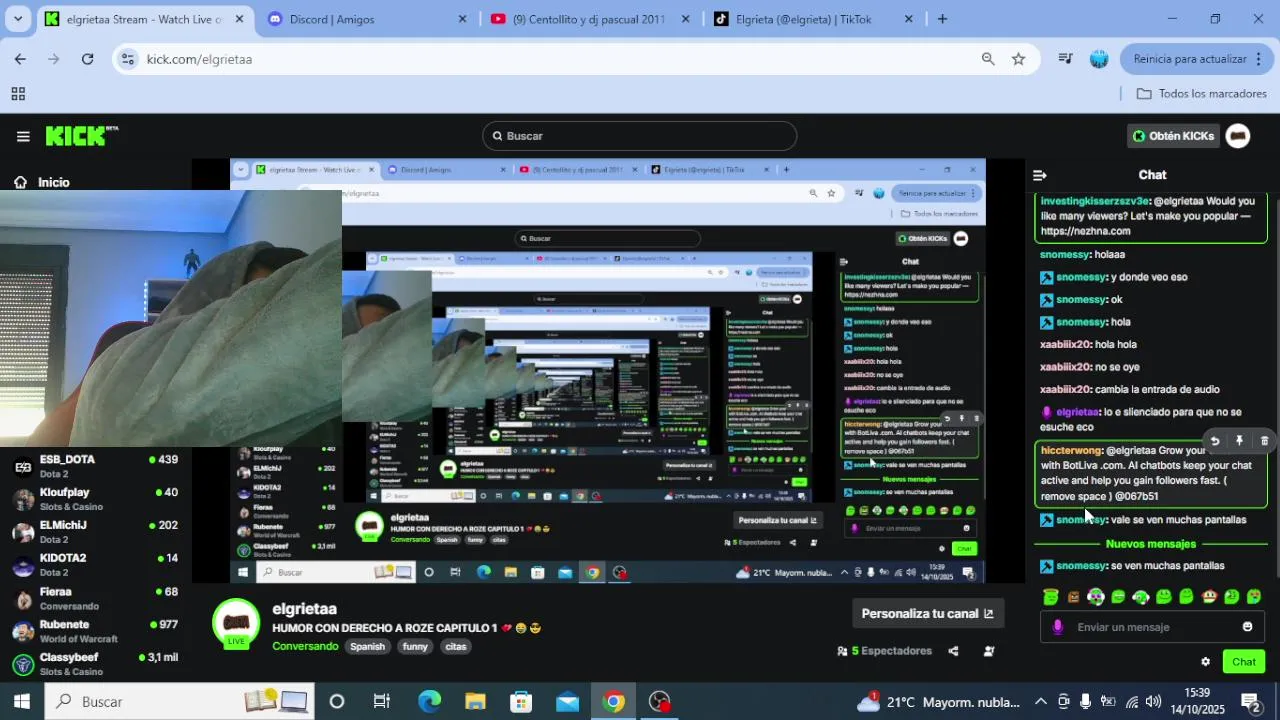Jump to Nuevos mensajes in chat
The height and width of the screenshot is (720, 1280).
point(1150,544)
